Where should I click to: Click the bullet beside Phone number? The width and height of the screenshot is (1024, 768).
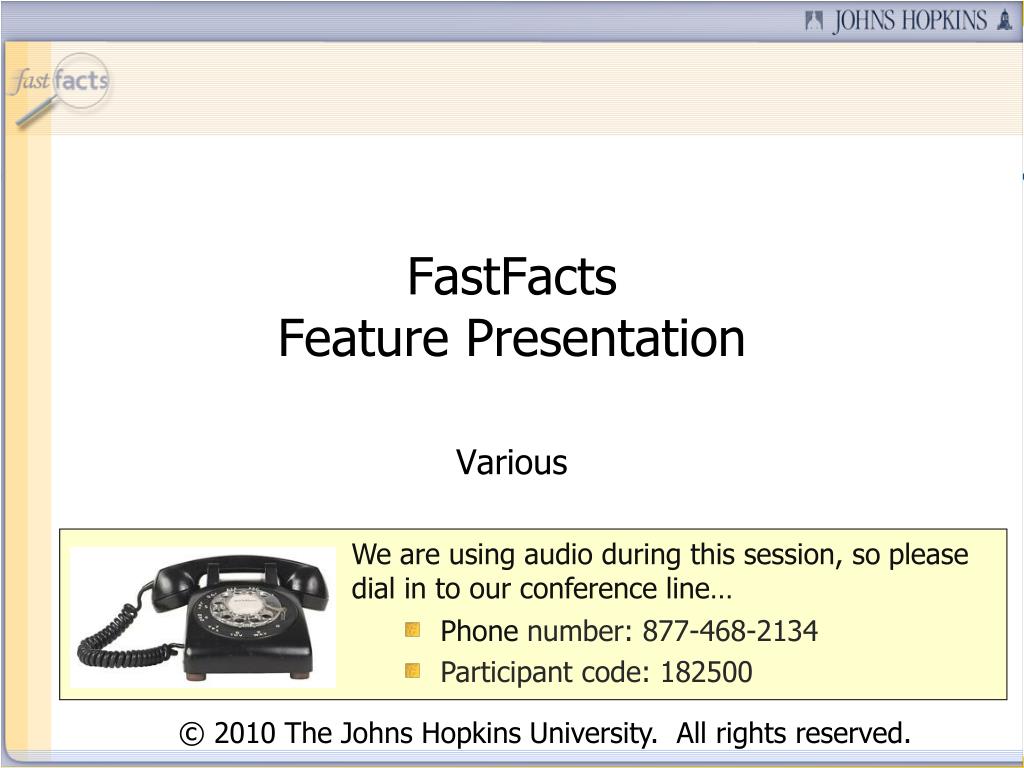point(412,630)
